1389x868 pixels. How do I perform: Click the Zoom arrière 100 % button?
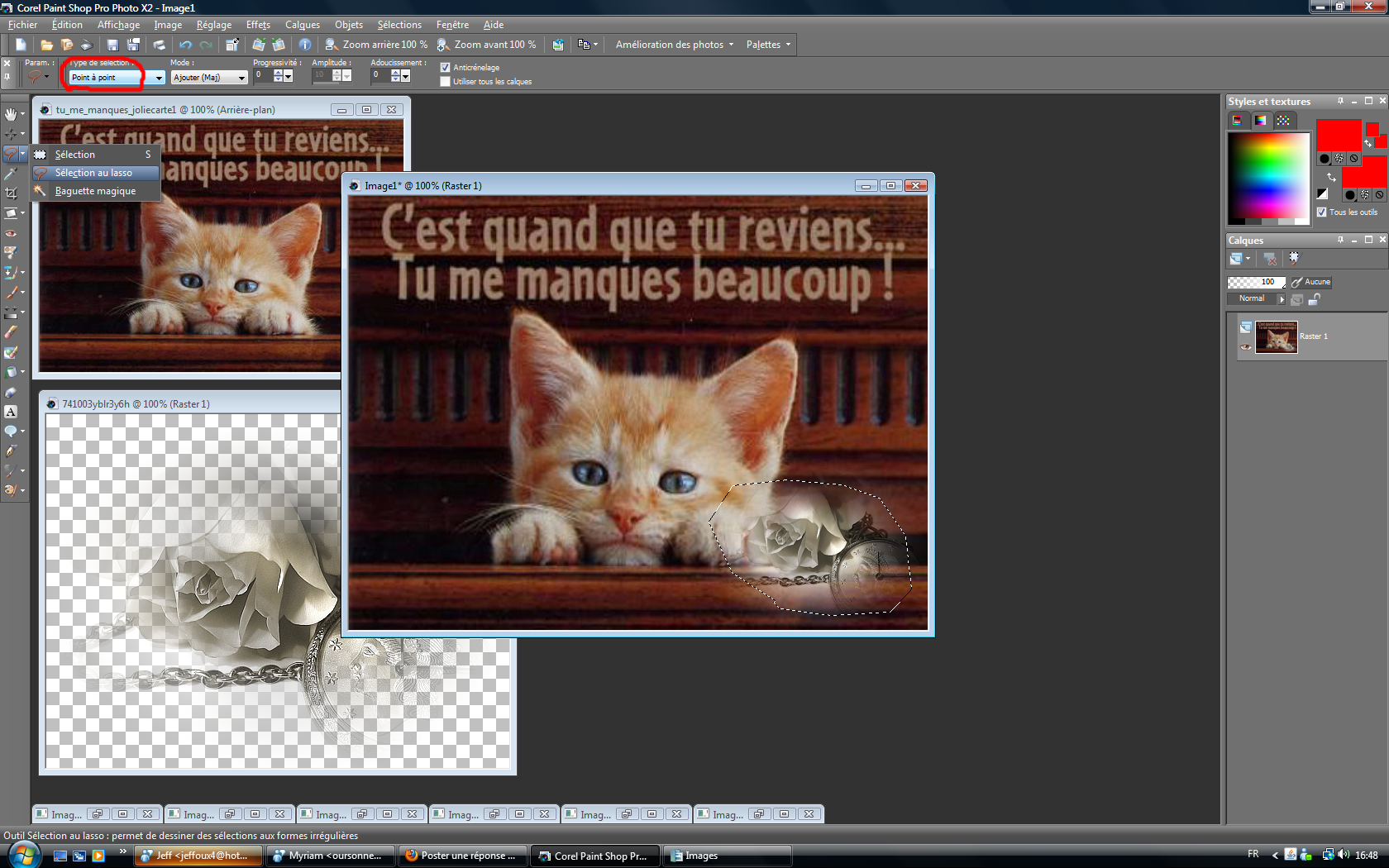376,45
